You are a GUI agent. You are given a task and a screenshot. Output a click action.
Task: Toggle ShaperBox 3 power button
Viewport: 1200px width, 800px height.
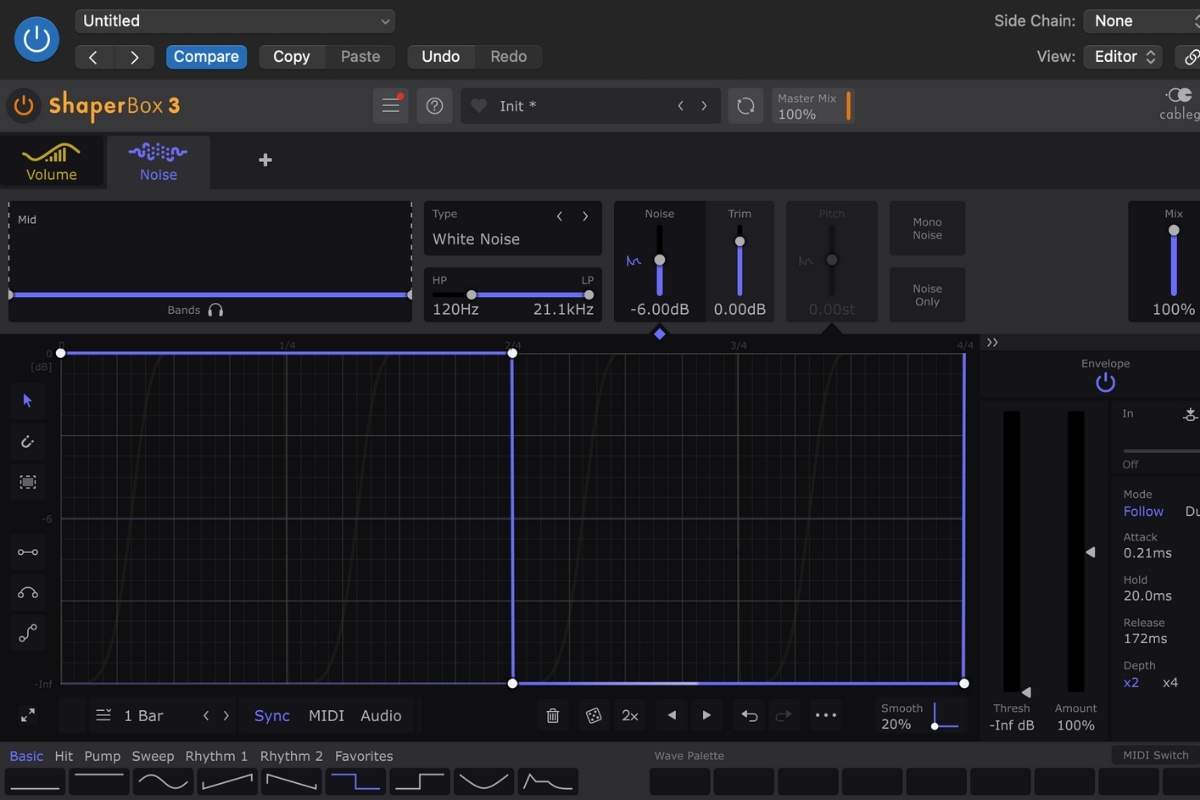pyautogui.click(x=24, y=105)
